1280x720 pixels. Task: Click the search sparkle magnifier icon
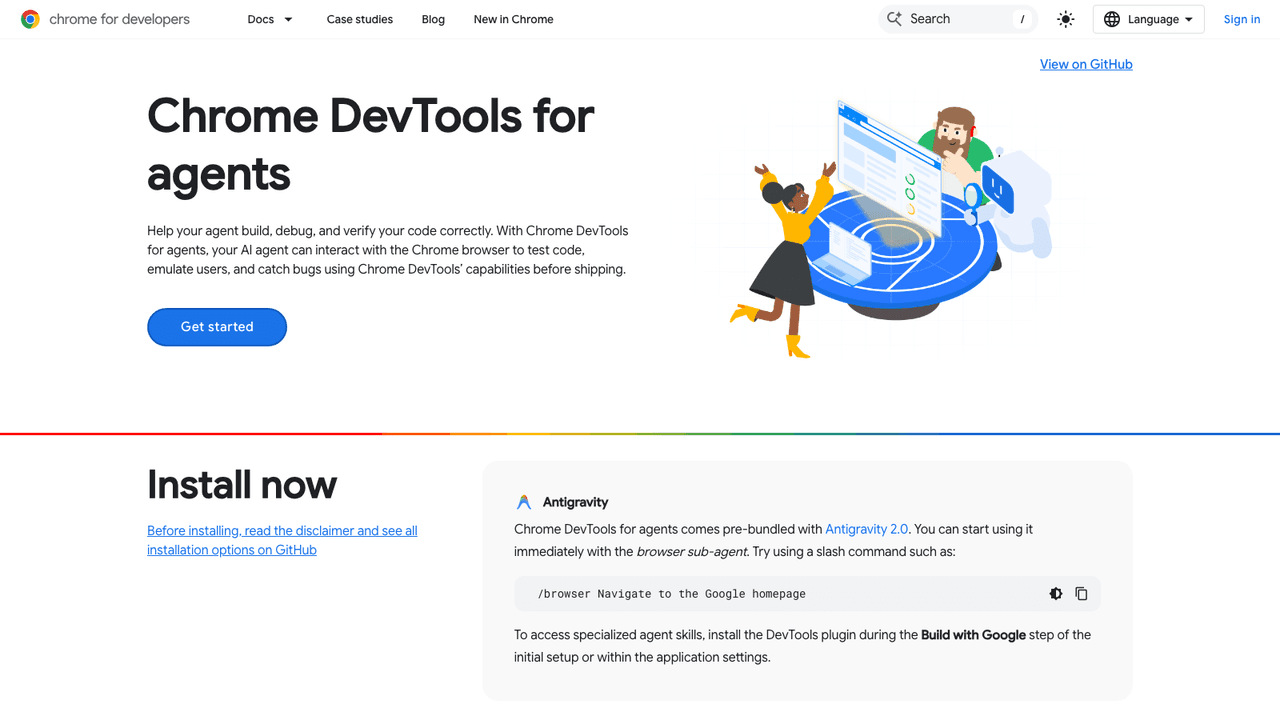pos(895,19)
